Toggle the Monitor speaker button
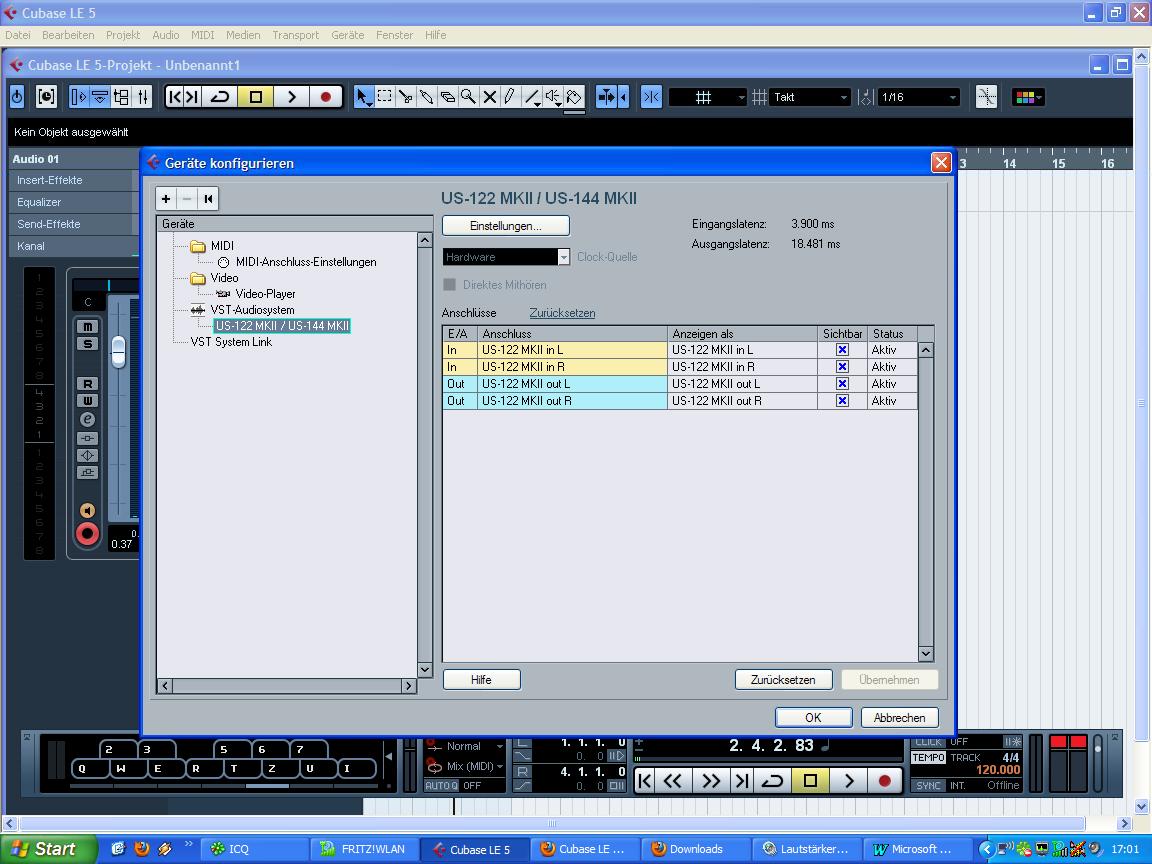1152x864 pixels. point(87,511)
